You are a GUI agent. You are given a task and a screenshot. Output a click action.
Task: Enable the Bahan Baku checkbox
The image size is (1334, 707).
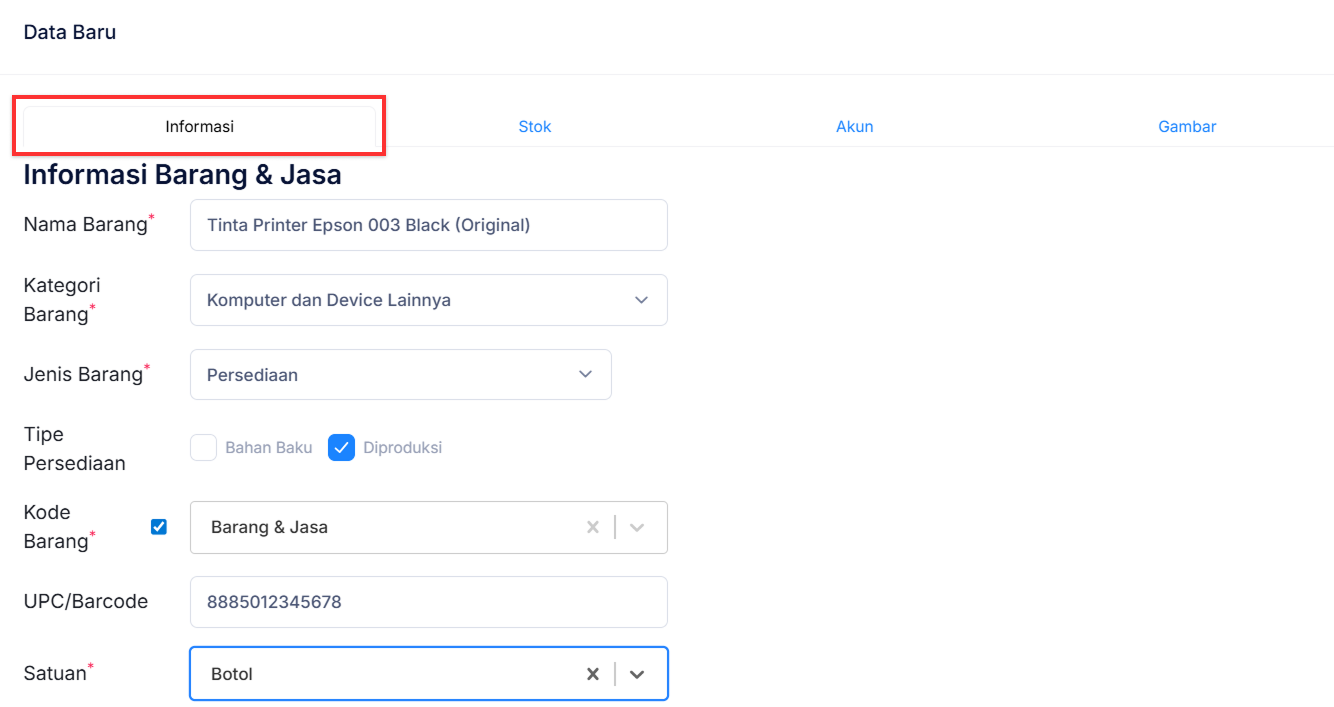204,448
